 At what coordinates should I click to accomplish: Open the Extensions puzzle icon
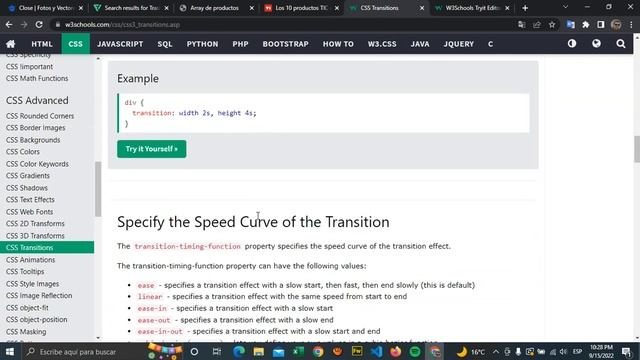tap(586, 24)
